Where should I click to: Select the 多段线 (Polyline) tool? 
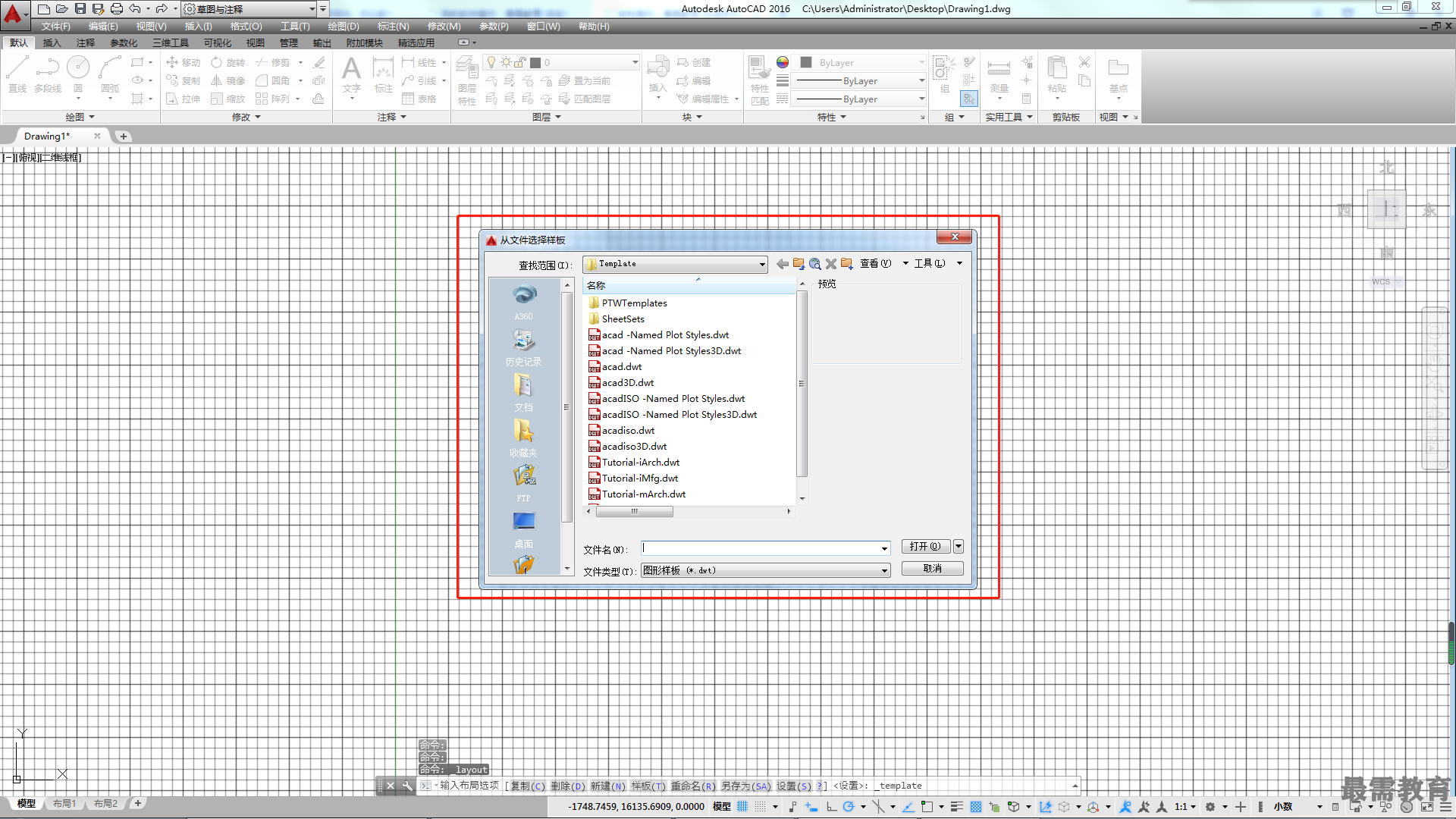48,74
